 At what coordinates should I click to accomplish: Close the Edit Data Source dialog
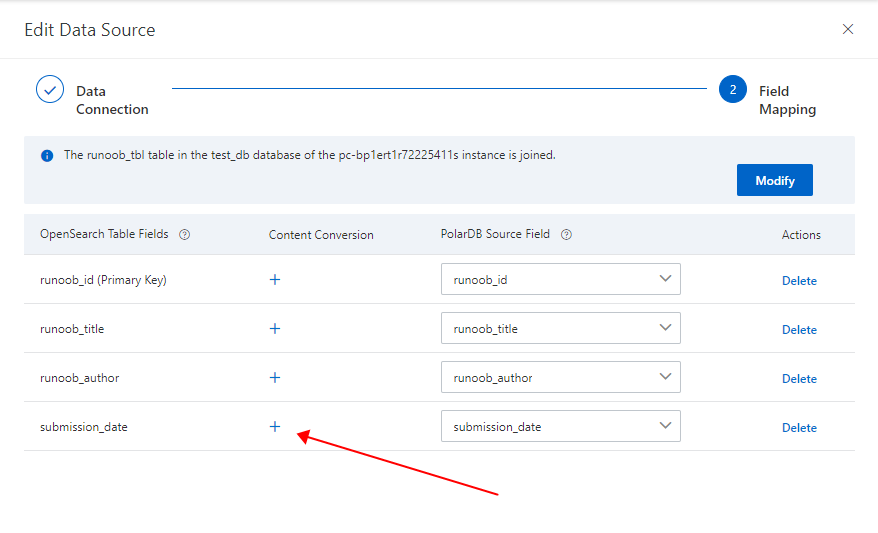click(848, 29)
